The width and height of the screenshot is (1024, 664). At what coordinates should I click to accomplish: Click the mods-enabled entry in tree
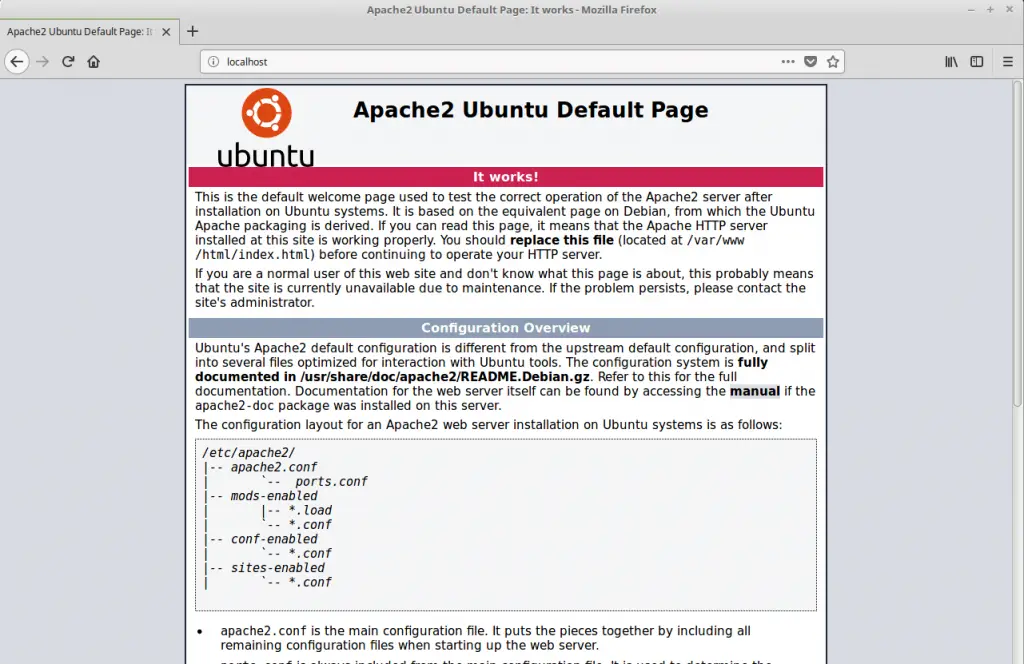[x=274, y=496]
